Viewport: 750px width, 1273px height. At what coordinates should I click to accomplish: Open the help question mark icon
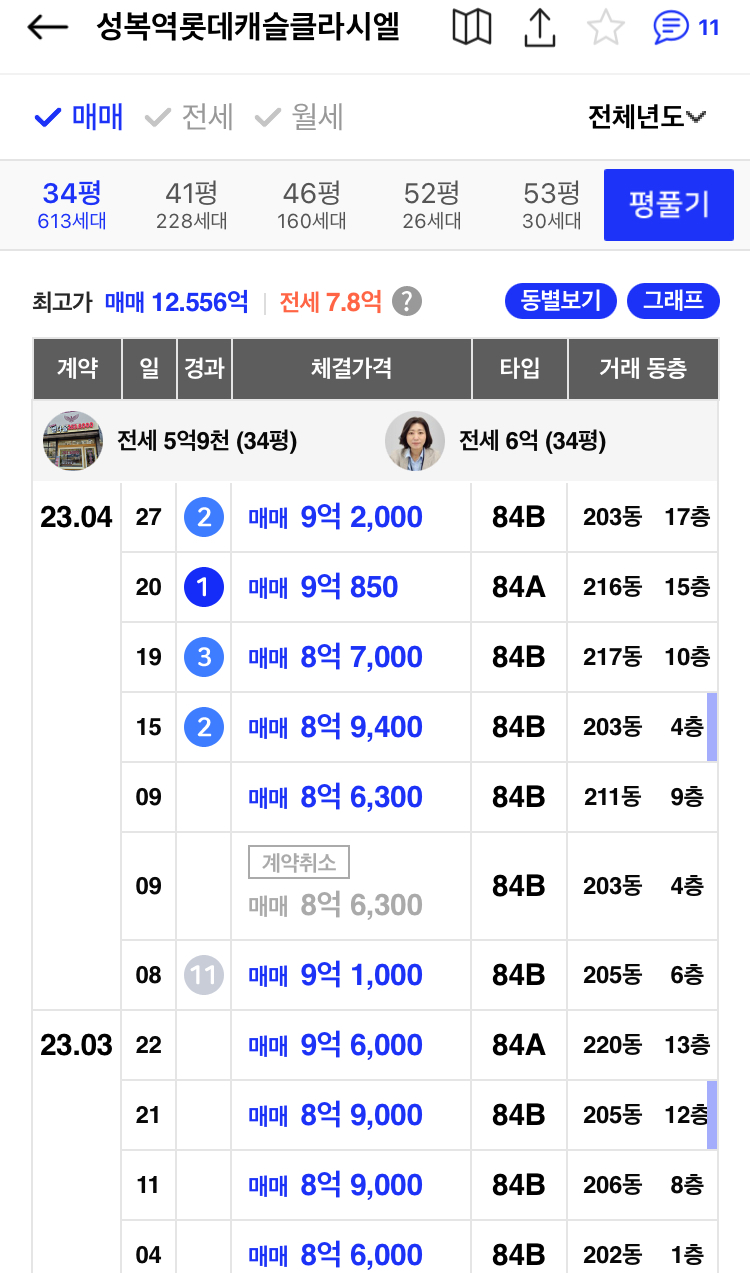coord(406,301)
